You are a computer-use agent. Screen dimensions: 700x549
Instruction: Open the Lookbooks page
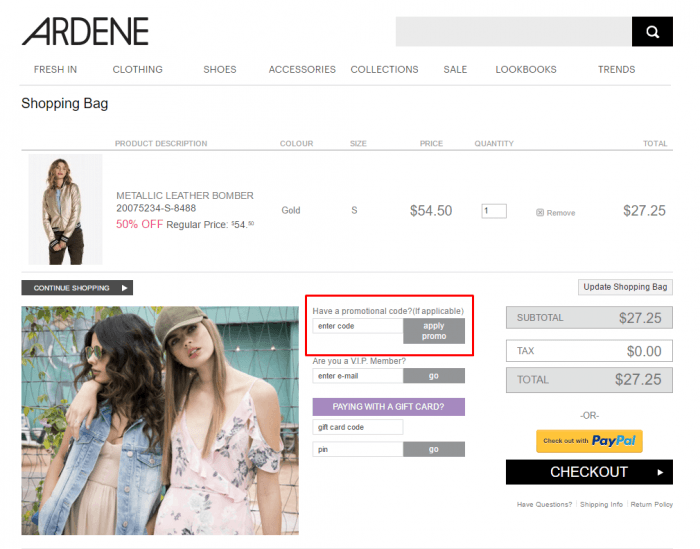tap(526, 70)
